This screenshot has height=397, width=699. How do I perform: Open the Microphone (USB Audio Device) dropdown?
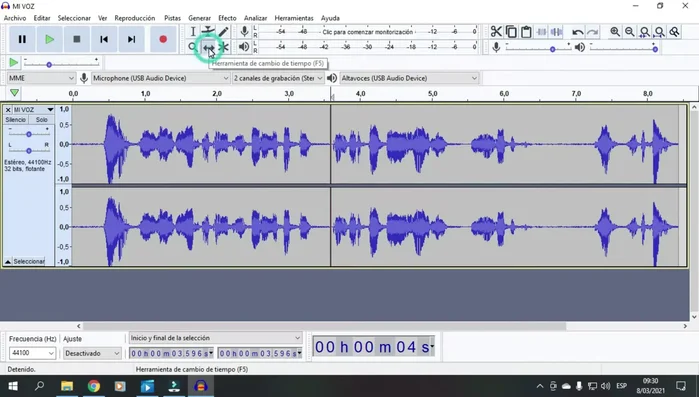(160, 78)
